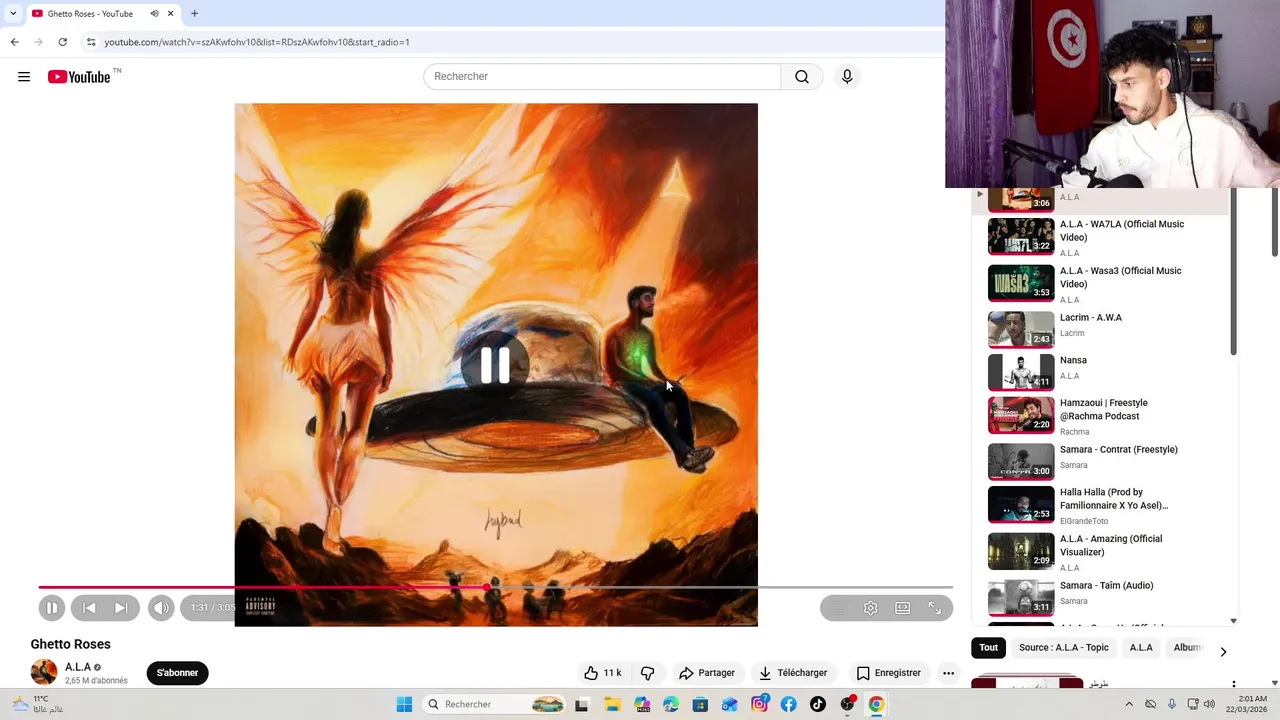
Task: Mute the player volume
Action: pos(161,608)
